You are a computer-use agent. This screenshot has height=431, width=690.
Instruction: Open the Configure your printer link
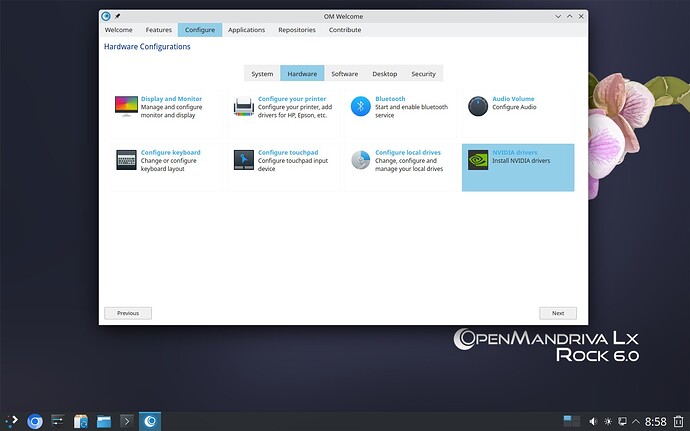tap(292, 99)
